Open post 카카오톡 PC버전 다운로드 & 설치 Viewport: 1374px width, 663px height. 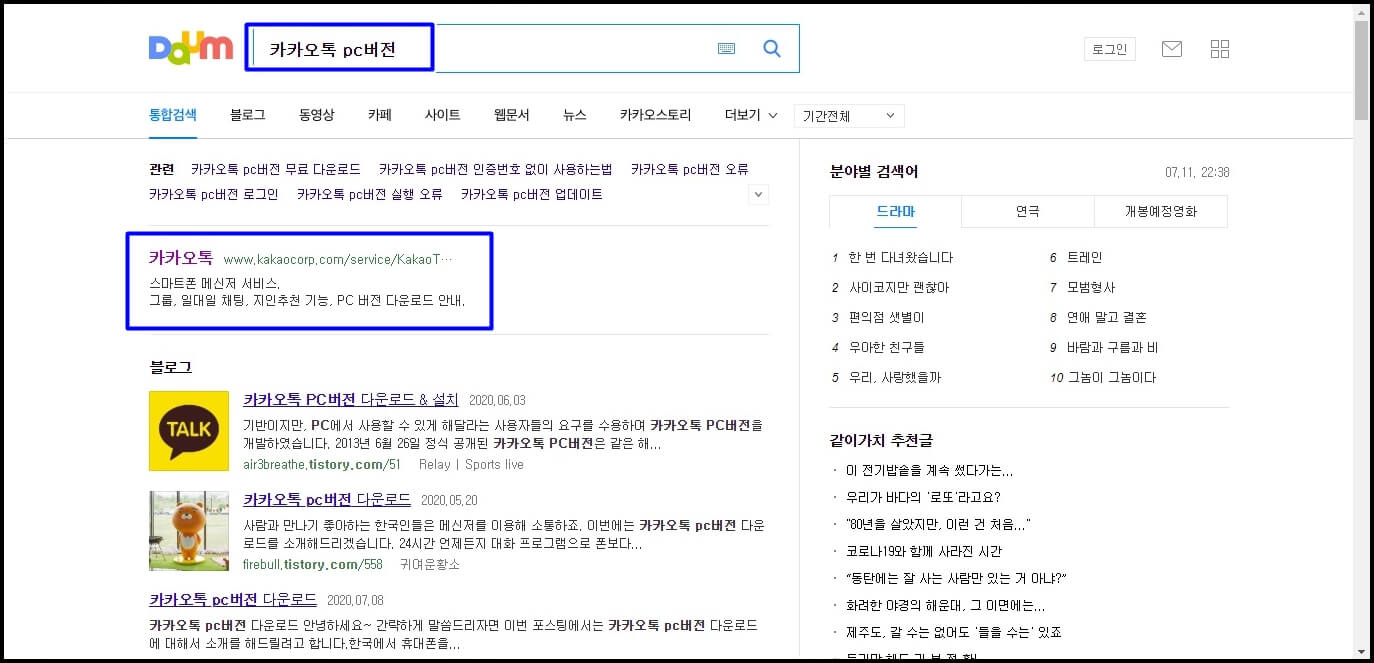(351, 399)
